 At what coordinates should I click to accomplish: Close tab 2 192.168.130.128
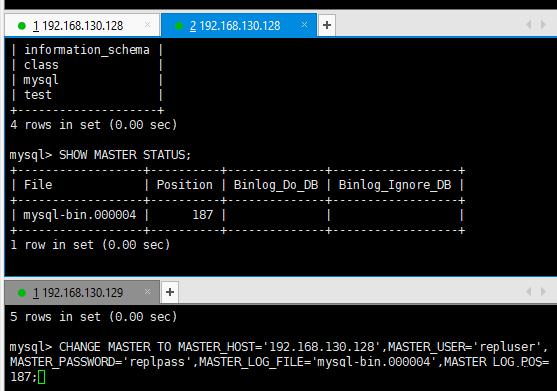coord(304,25)
